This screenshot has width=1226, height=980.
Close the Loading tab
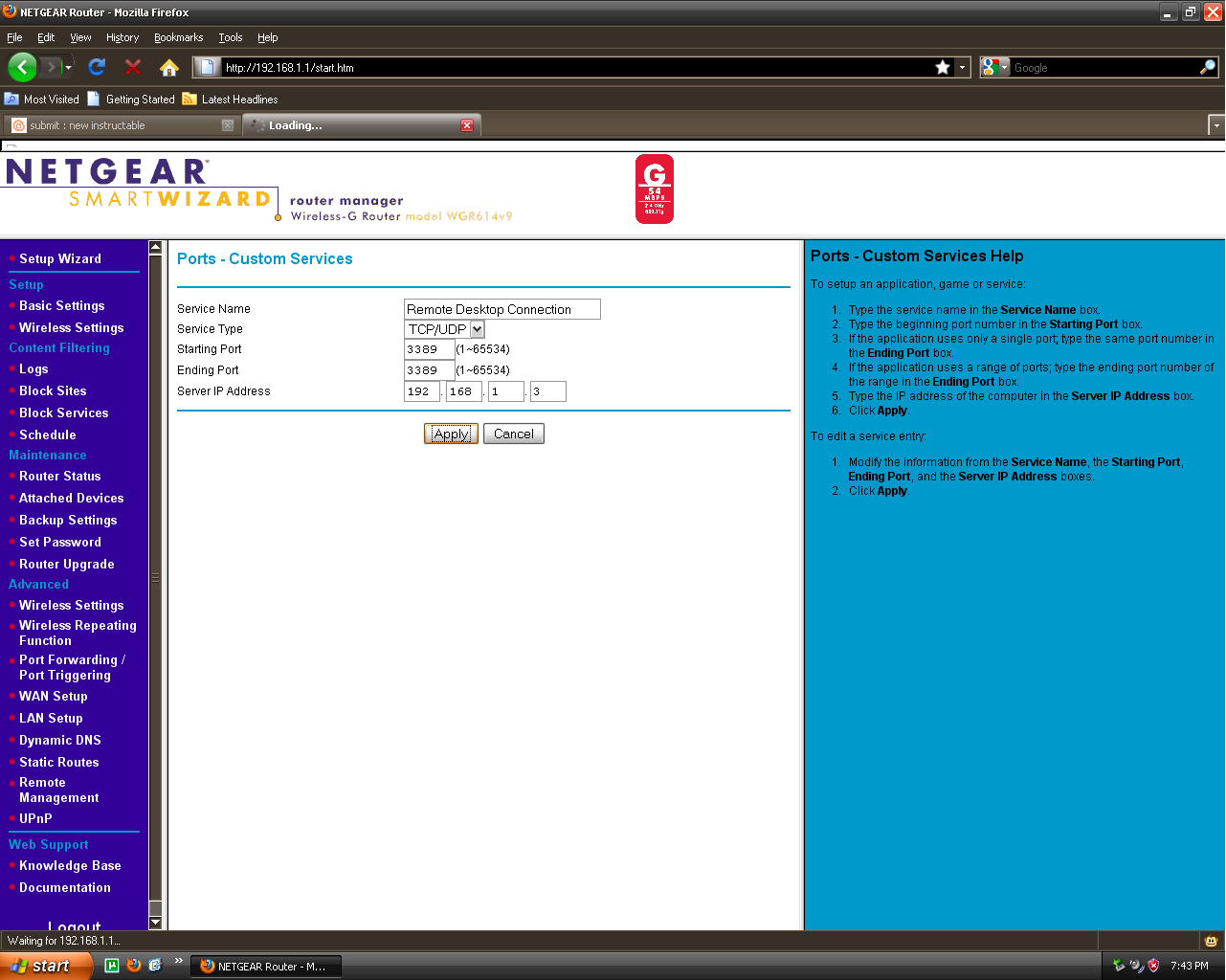[x=467, y=125]
